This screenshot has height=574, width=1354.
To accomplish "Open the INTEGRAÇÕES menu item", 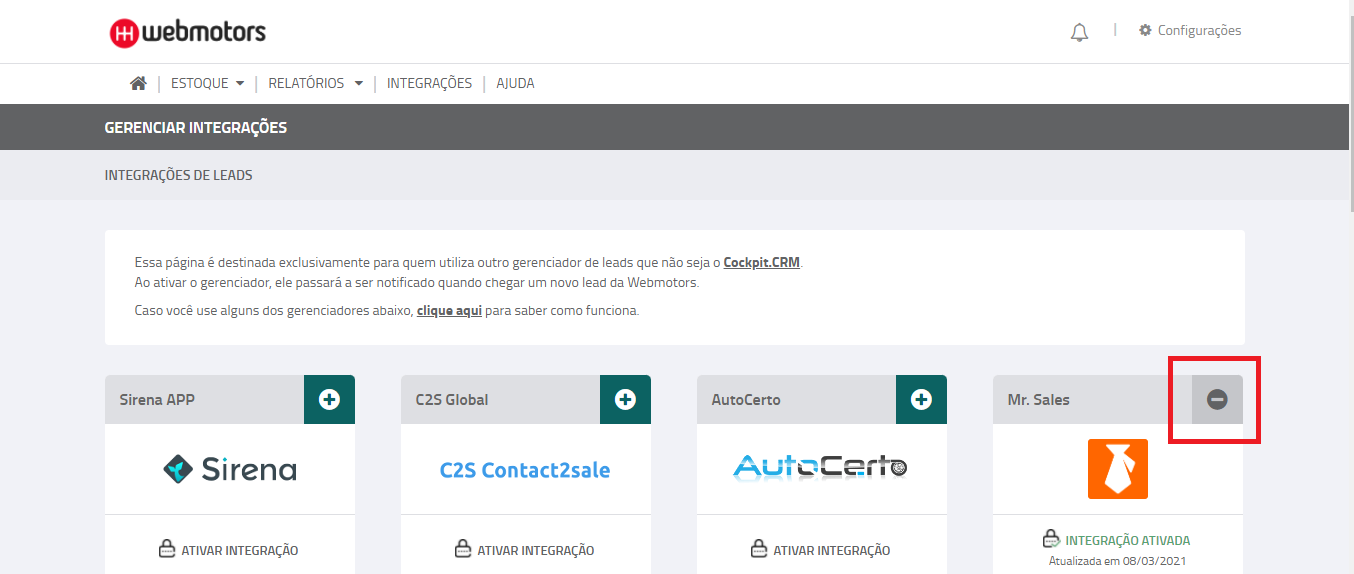I will click(429, 83).
